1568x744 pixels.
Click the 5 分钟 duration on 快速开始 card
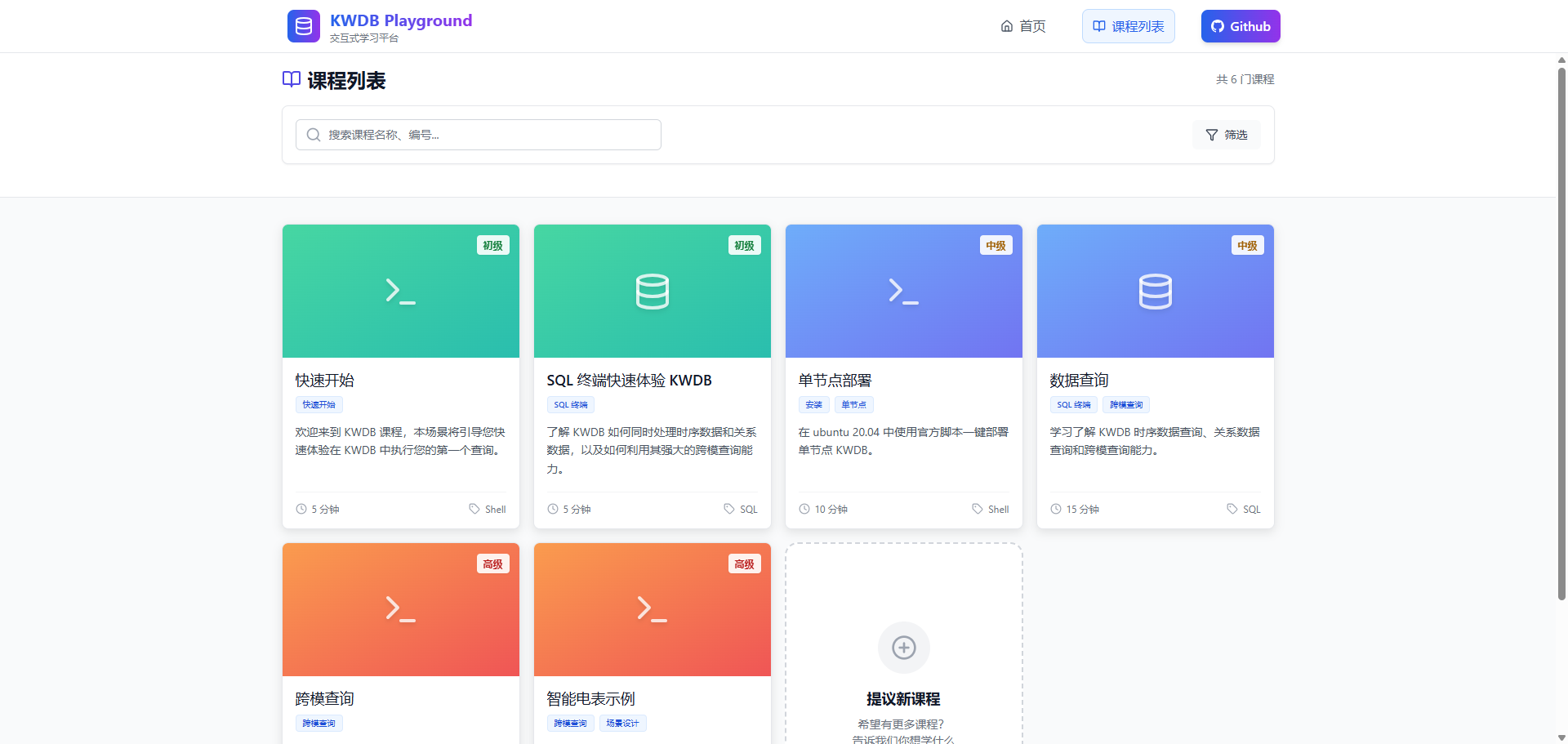(x=326, y=509)
